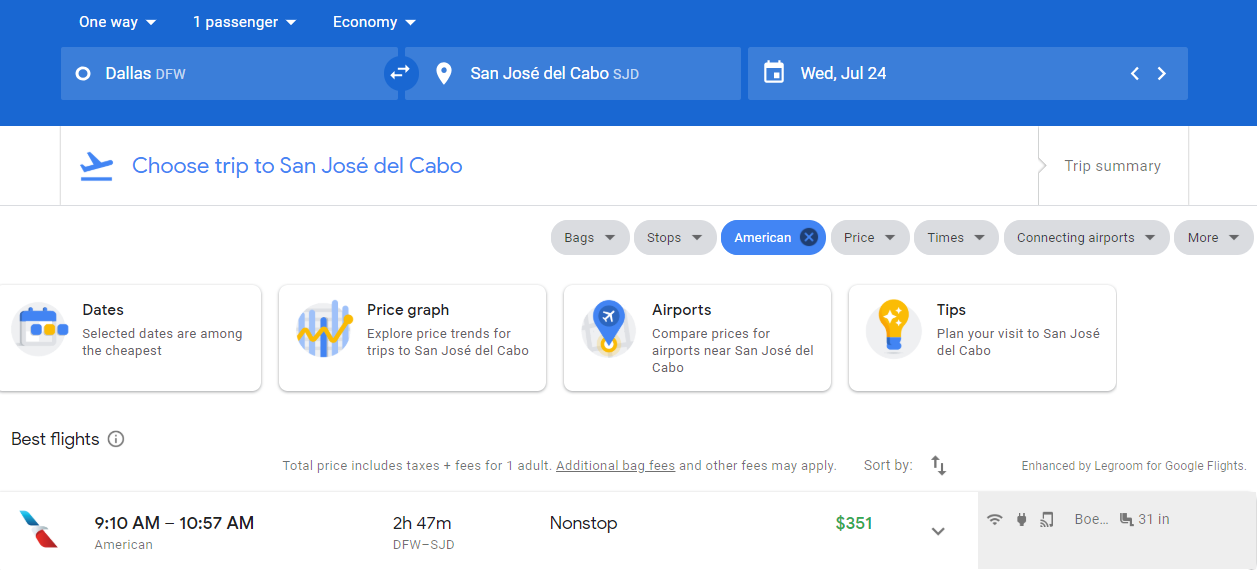Go to the next date

click(x=1162, y=73)
